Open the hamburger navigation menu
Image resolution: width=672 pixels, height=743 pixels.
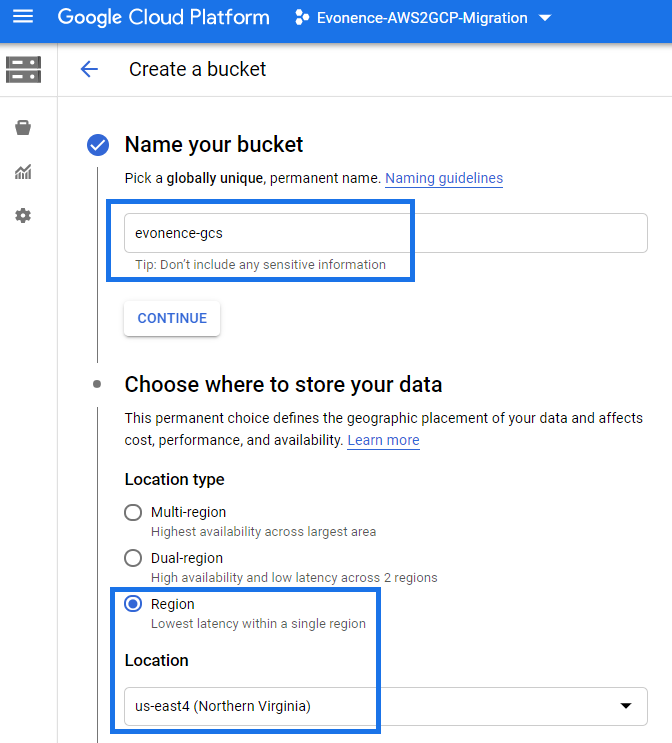tap(23, 17)
